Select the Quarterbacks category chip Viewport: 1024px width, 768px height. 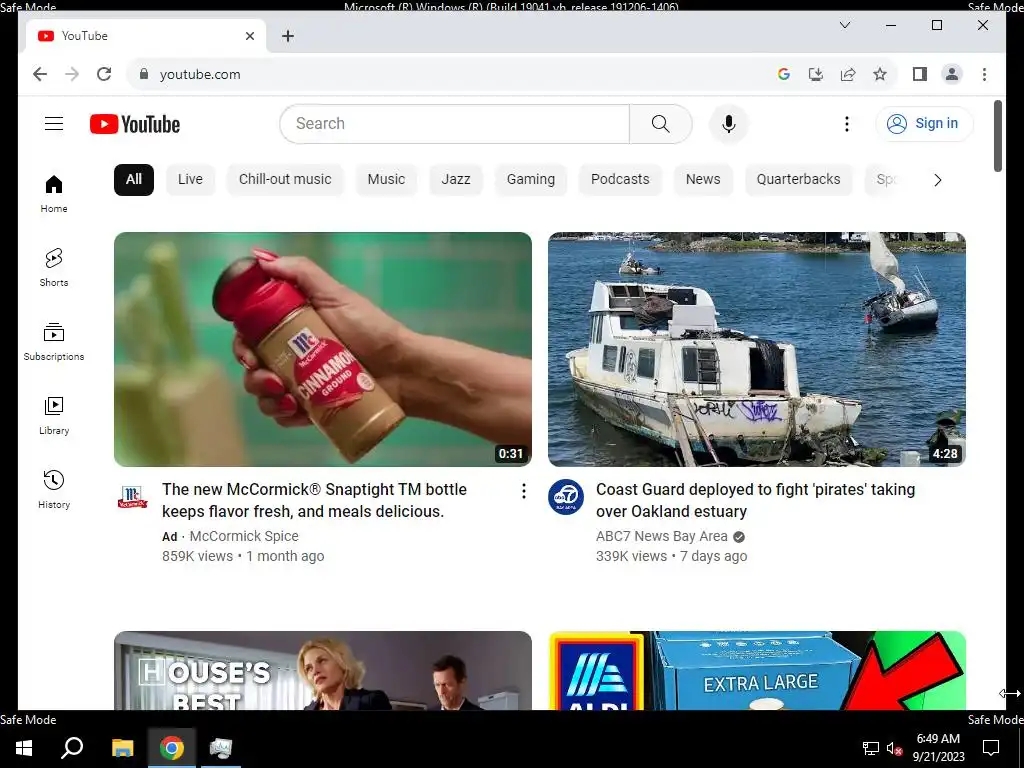[798, 180]
